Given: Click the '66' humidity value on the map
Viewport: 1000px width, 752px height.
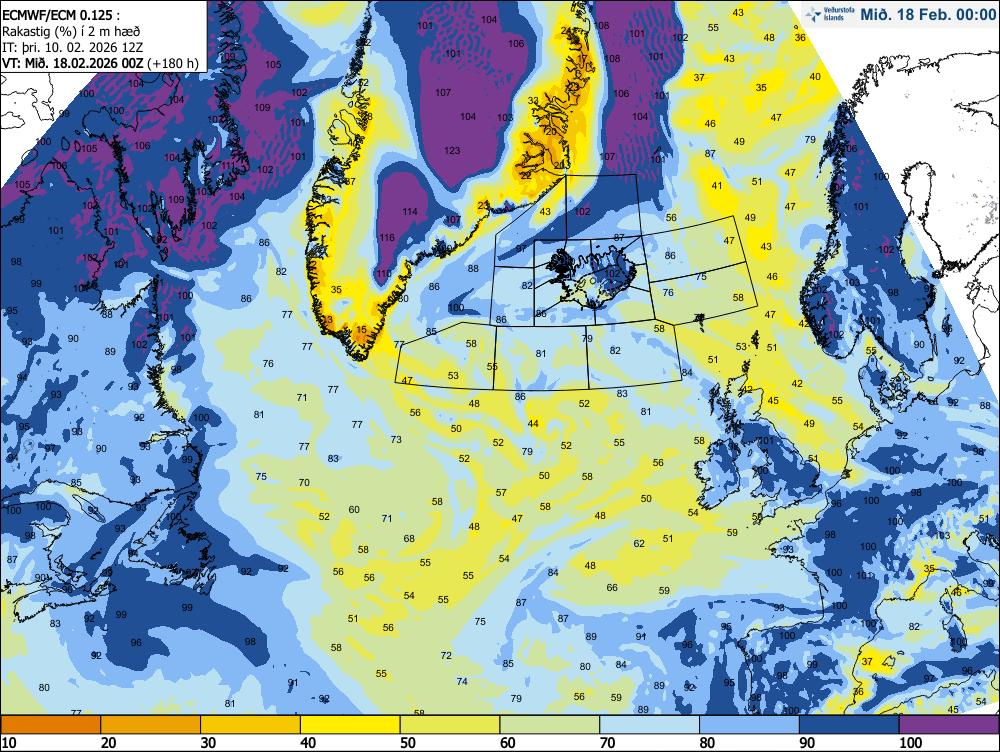Looking at the screenshot, I should pos(612,587).
